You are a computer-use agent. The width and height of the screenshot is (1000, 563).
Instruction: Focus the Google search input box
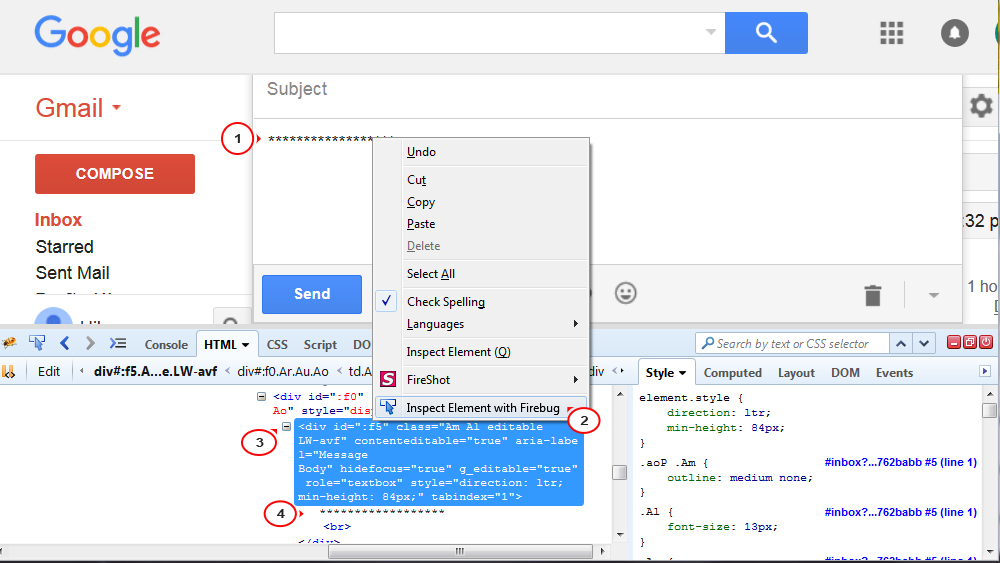tap(499, 33)
